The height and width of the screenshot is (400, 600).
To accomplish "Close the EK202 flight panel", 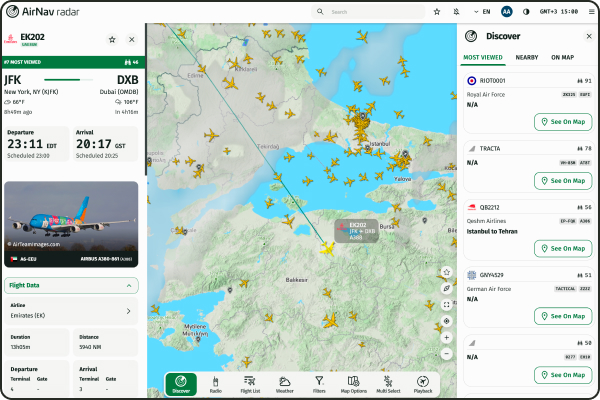I will click(132, 39).
